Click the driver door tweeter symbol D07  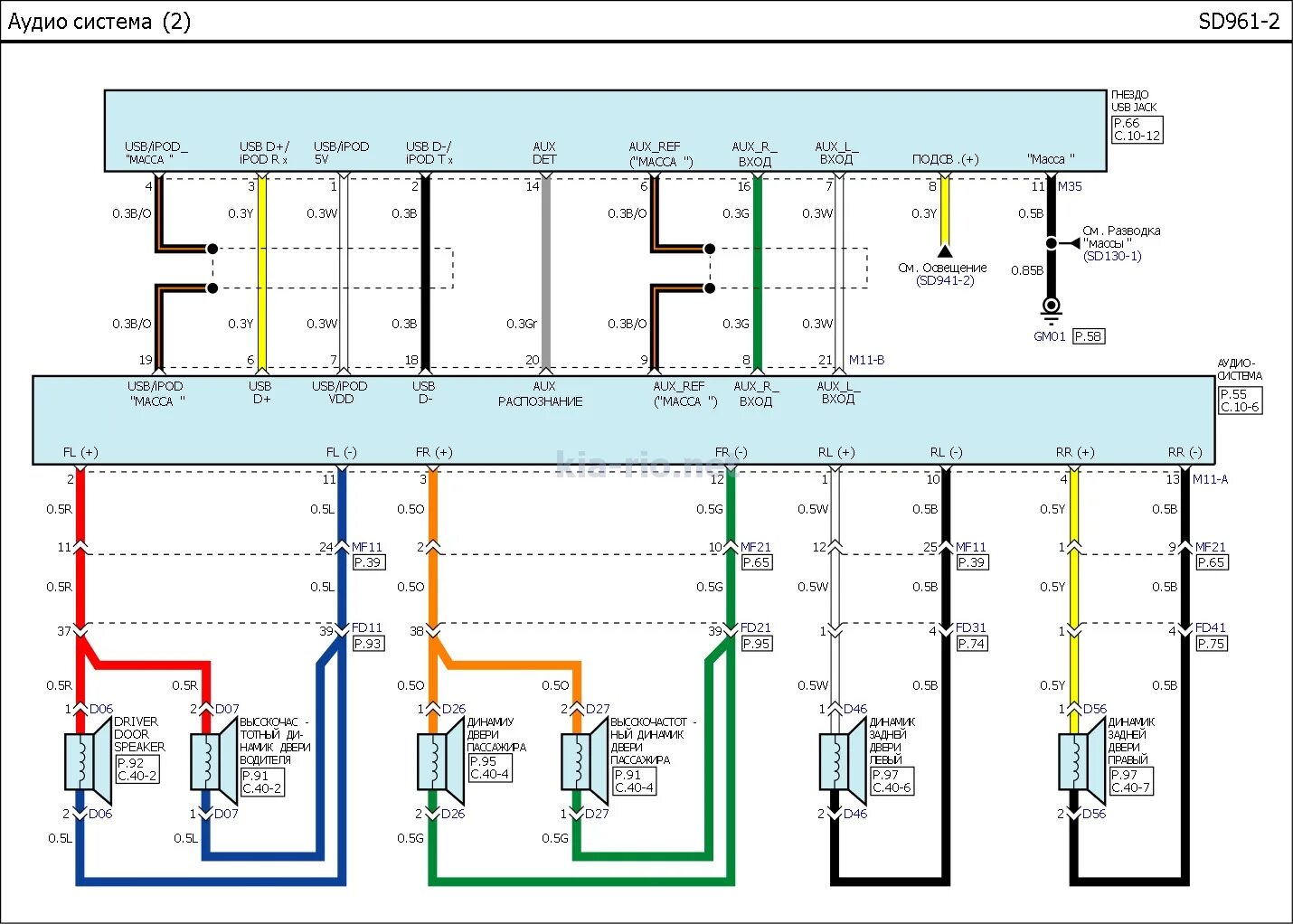(x=213, y=762)
